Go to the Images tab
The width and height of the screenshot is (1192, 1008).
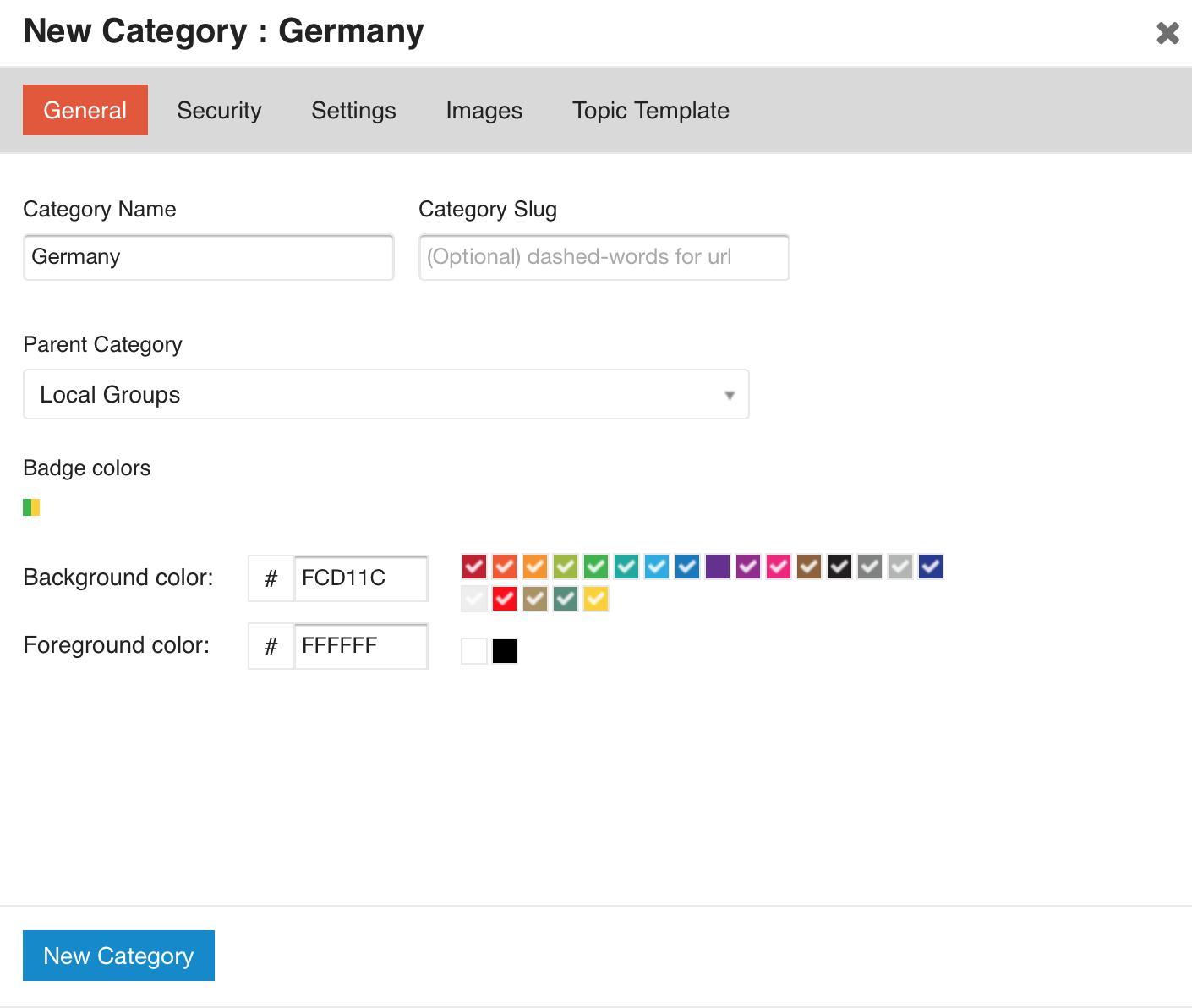point(484,111)
